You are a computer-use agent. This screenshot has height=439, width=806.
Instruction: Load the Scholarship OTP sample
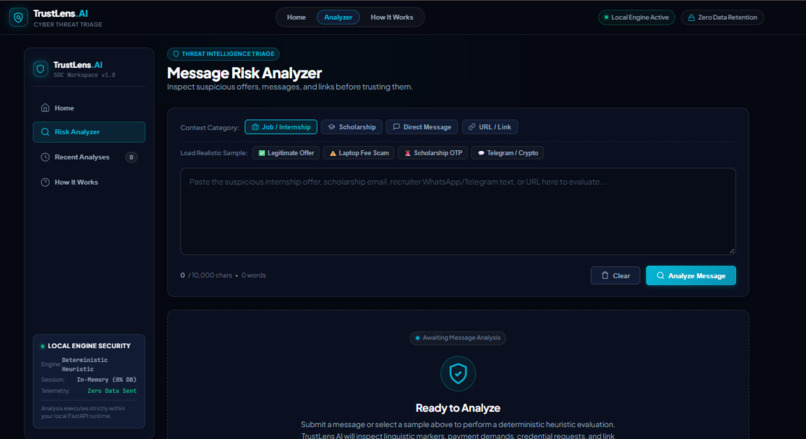click(x=433, y=153)
